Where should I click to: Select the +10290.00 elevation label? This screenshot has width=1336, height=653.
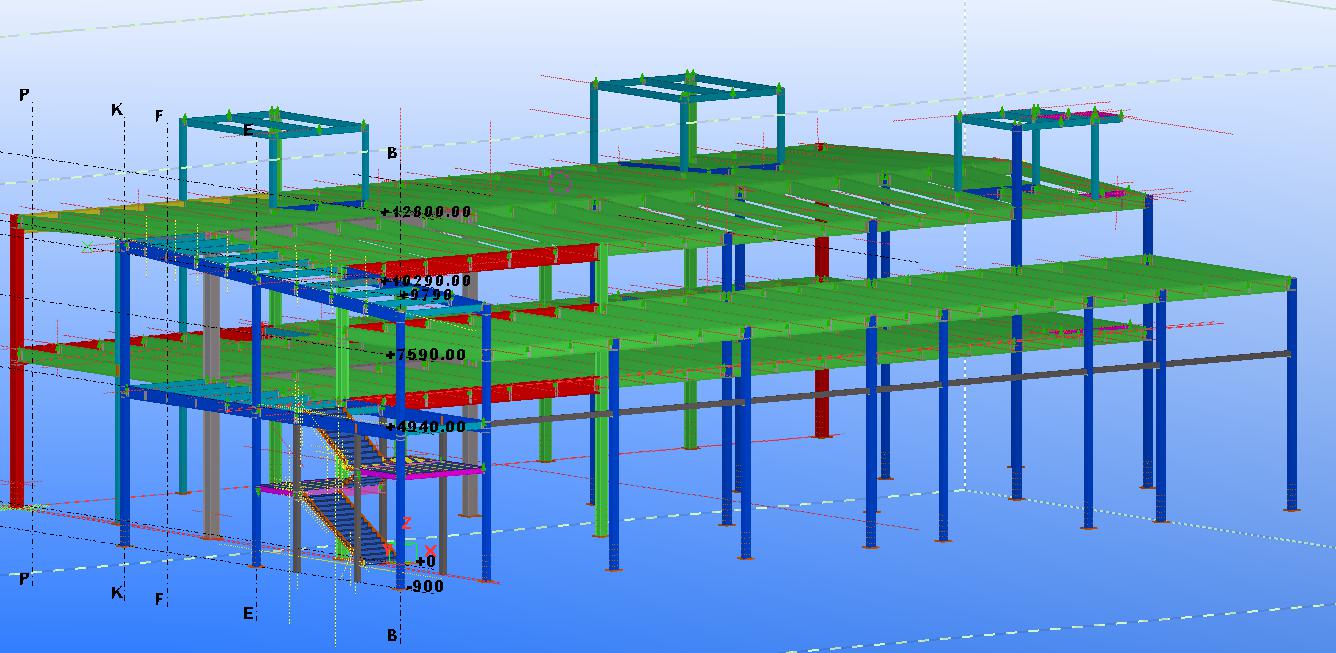click(x=426, y=281)
